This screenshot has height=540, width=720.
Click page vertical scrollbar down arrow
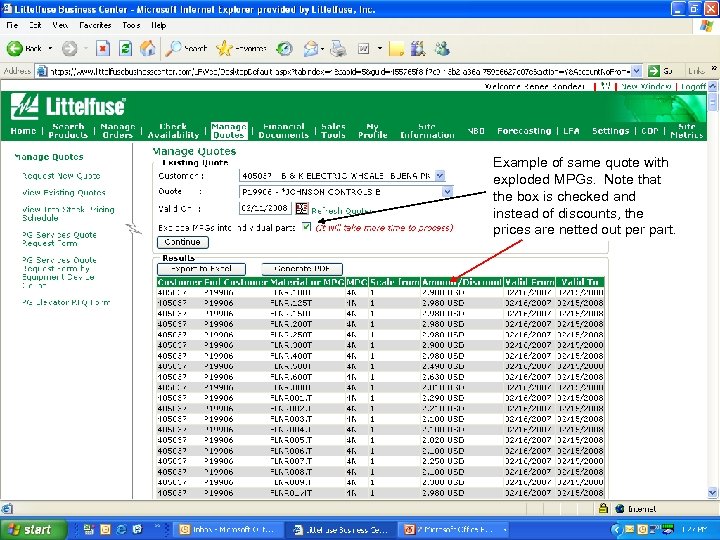[x=712, y=493]
